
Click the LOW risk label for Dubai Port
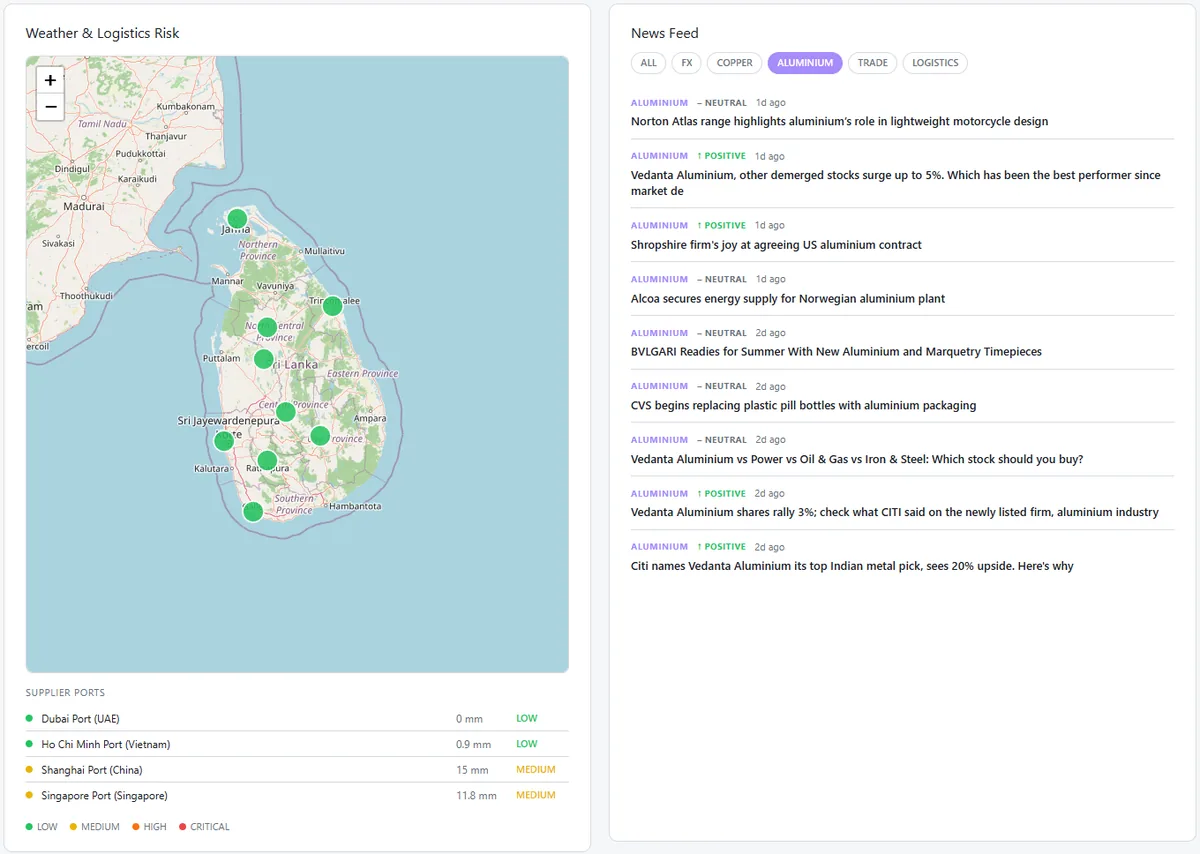tap(527, 719)
